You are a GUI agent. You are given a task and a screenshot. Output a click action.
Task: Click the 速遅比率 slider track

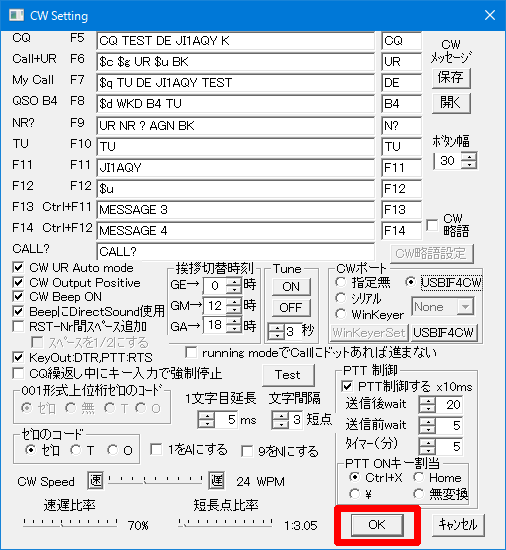pyautogui.click(x=70, y=523)
